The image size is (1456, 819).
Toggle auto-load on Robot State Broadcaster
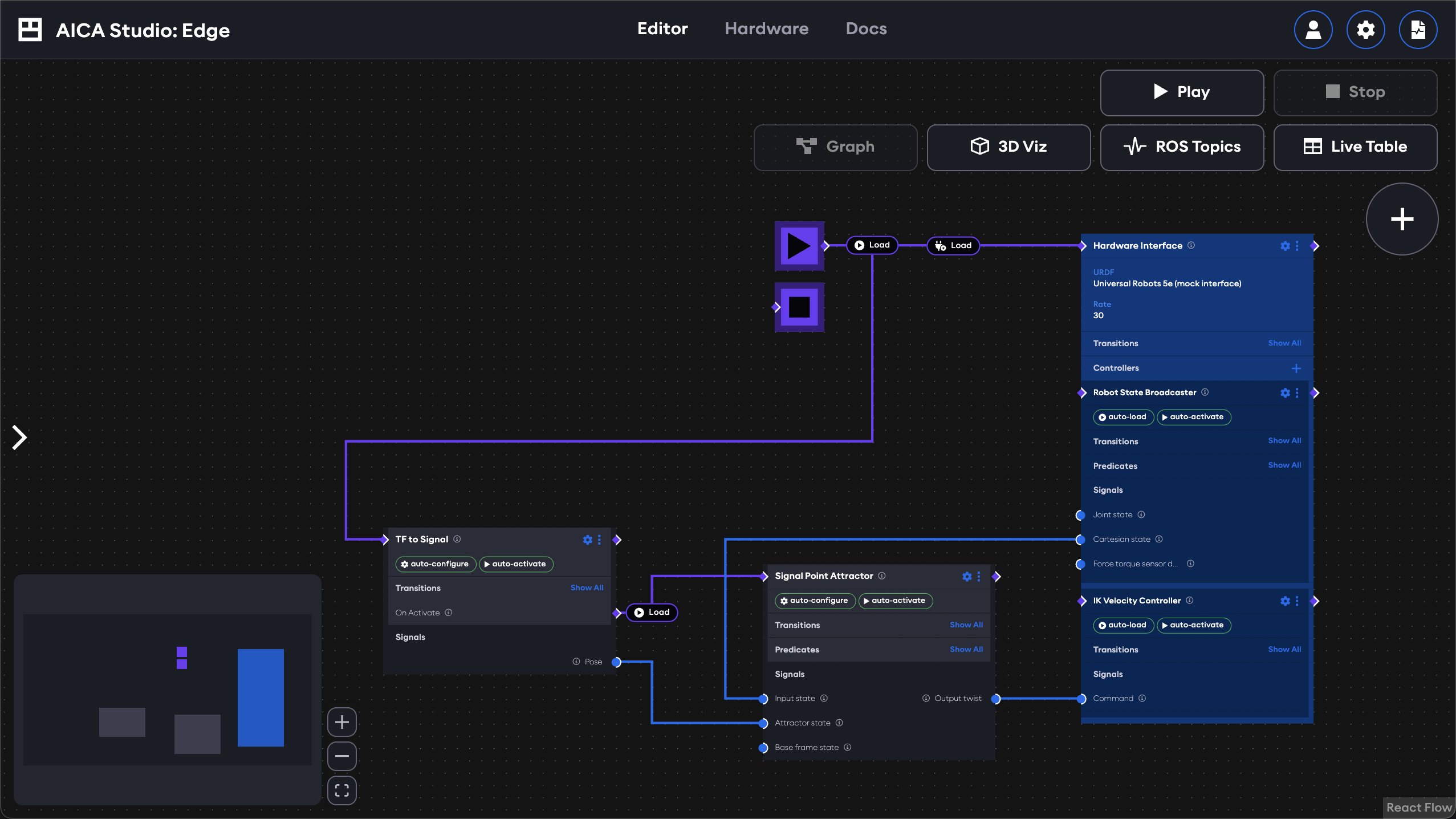[x=1123, y=417]
